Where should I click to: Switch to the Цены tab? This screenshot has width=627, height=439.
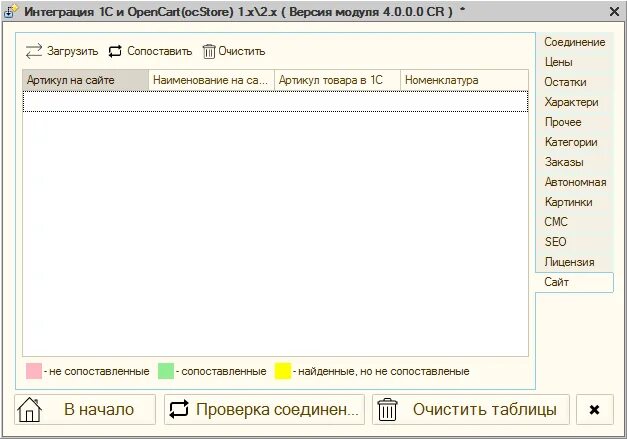coord(574,62)
